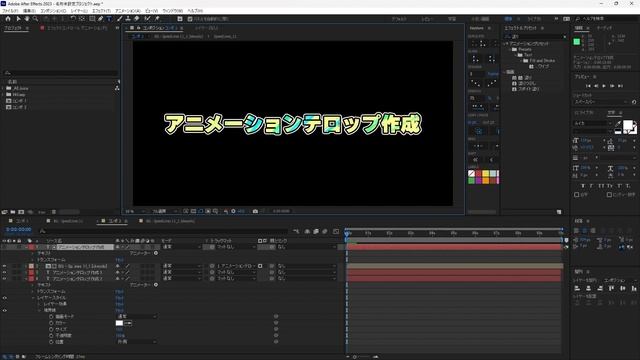Click the timeline current timecode field
Screen dimensions: 640x360
pos(19,230)
